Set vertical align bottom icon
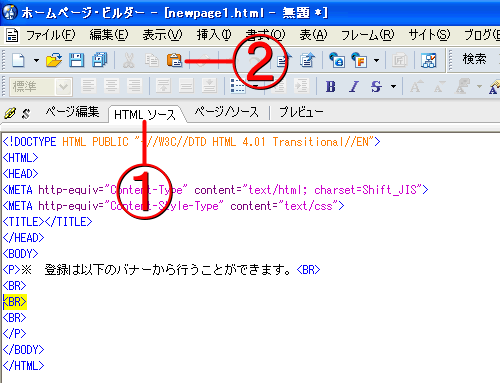500x383 pixels. 209,86
